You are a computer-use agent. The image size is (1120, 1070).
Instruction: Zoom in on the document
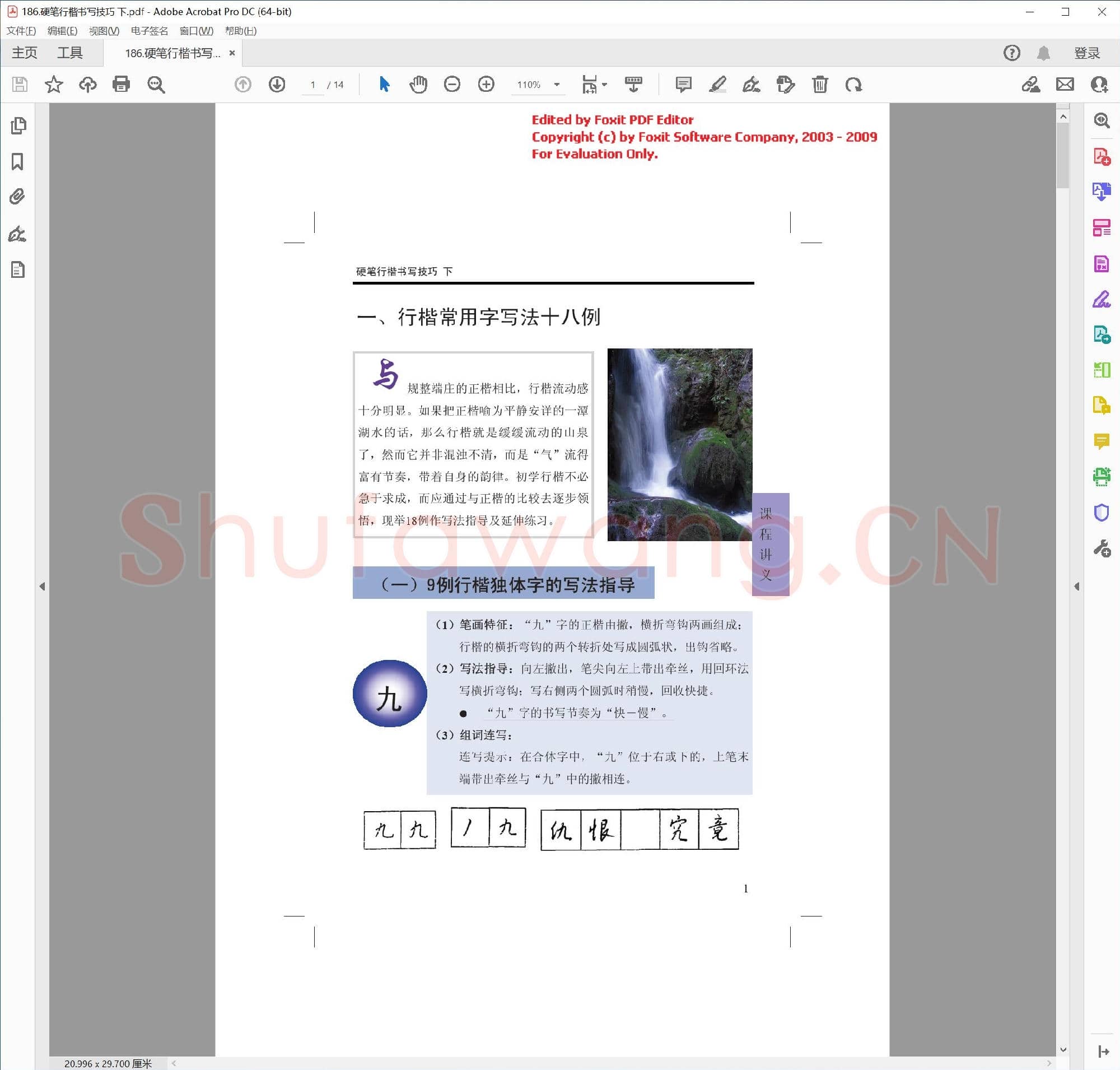coord(487,85)
